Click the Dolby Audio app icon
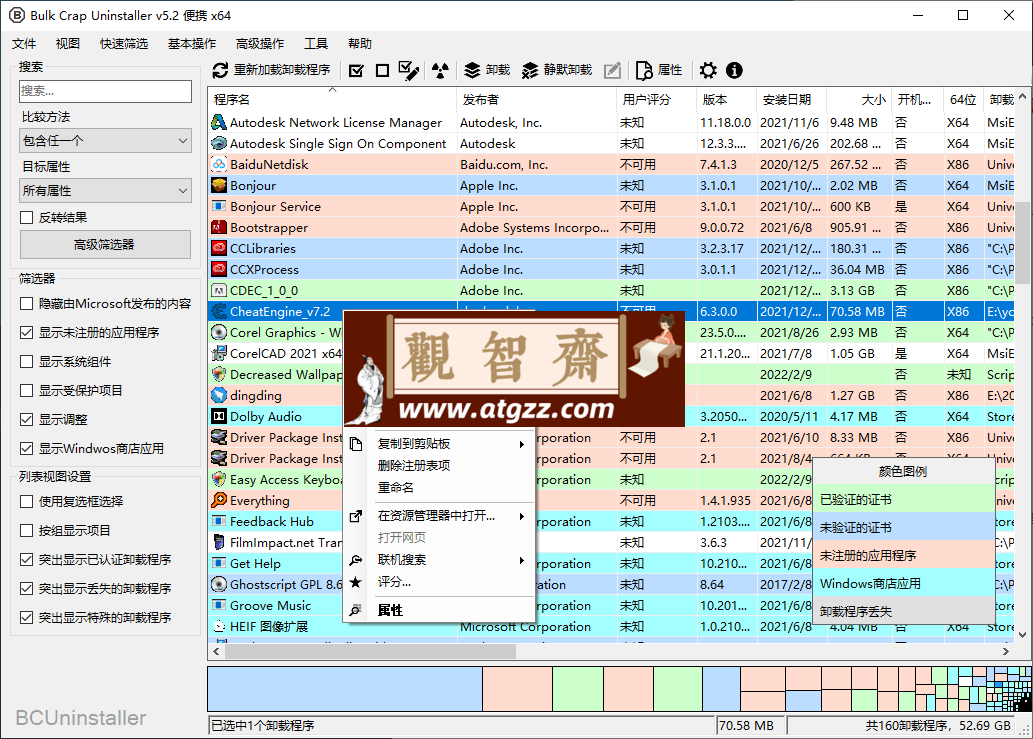Image resolution: width=1033 pixels, height=739 pixels. coord(219,417)
